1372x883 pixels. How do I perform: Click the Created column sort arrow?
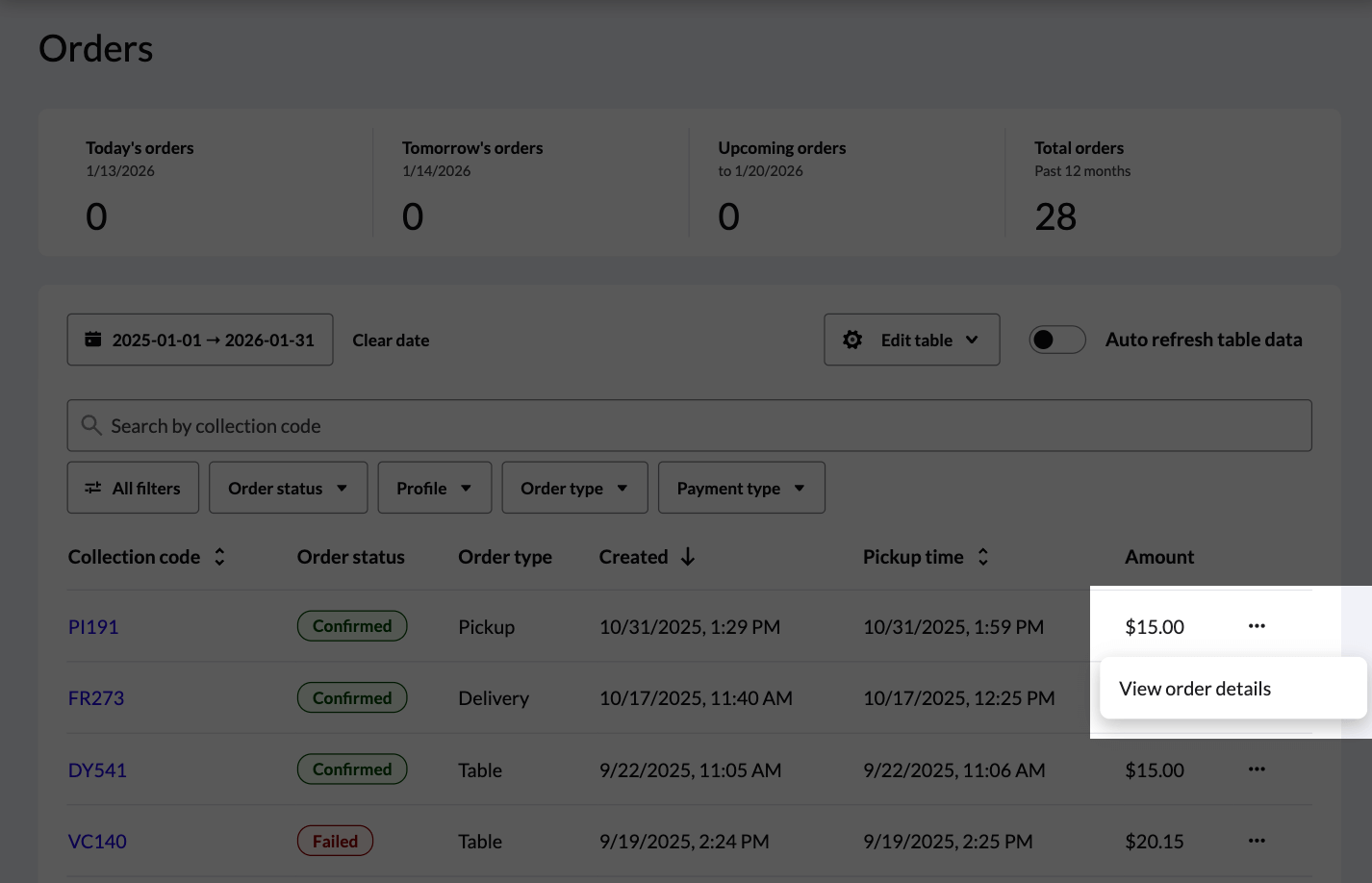[688, 557]
